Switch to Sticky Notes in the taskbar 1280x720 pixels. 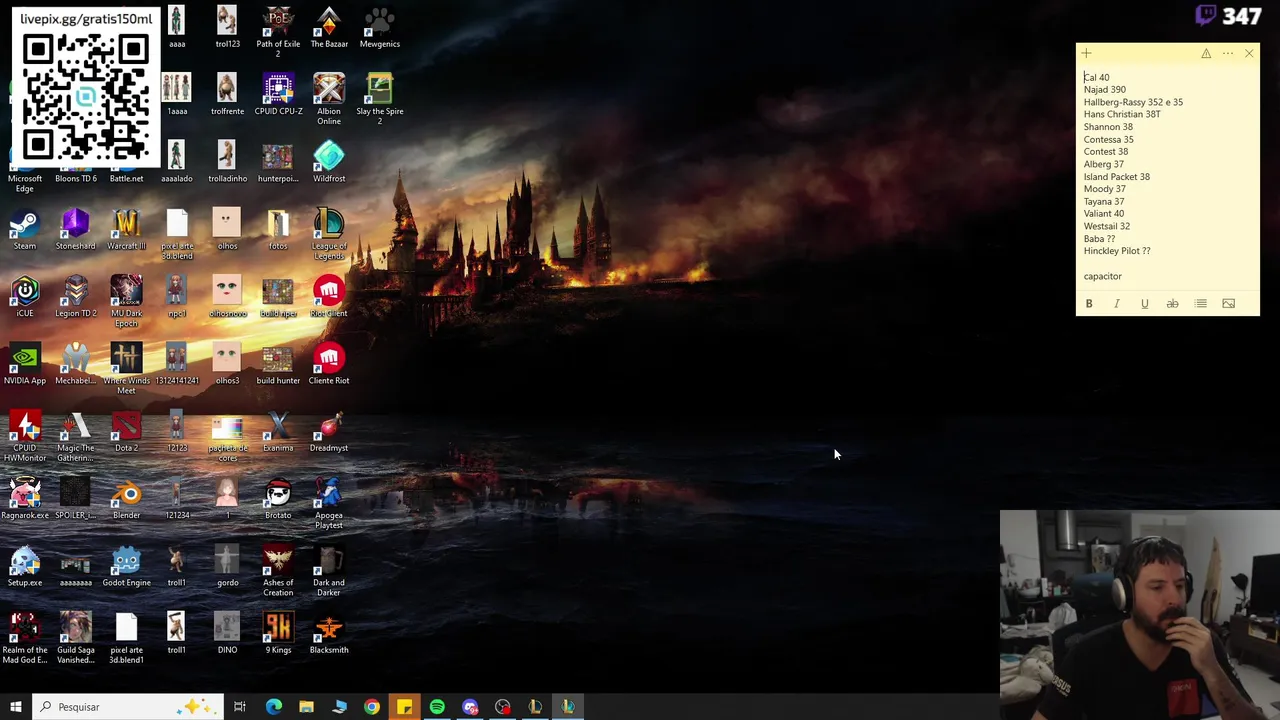click(404, 707)
